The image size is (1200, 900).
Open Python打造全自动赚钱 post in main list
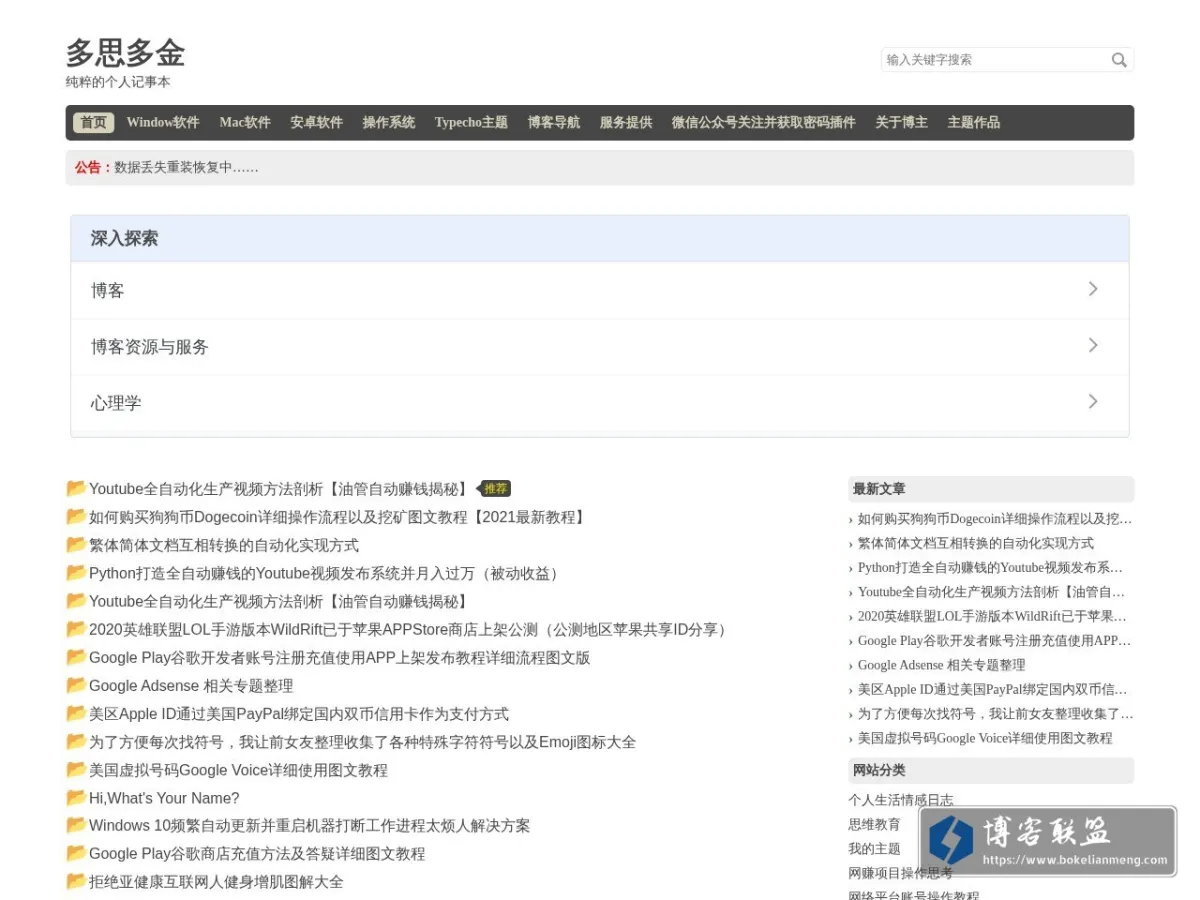327,573
